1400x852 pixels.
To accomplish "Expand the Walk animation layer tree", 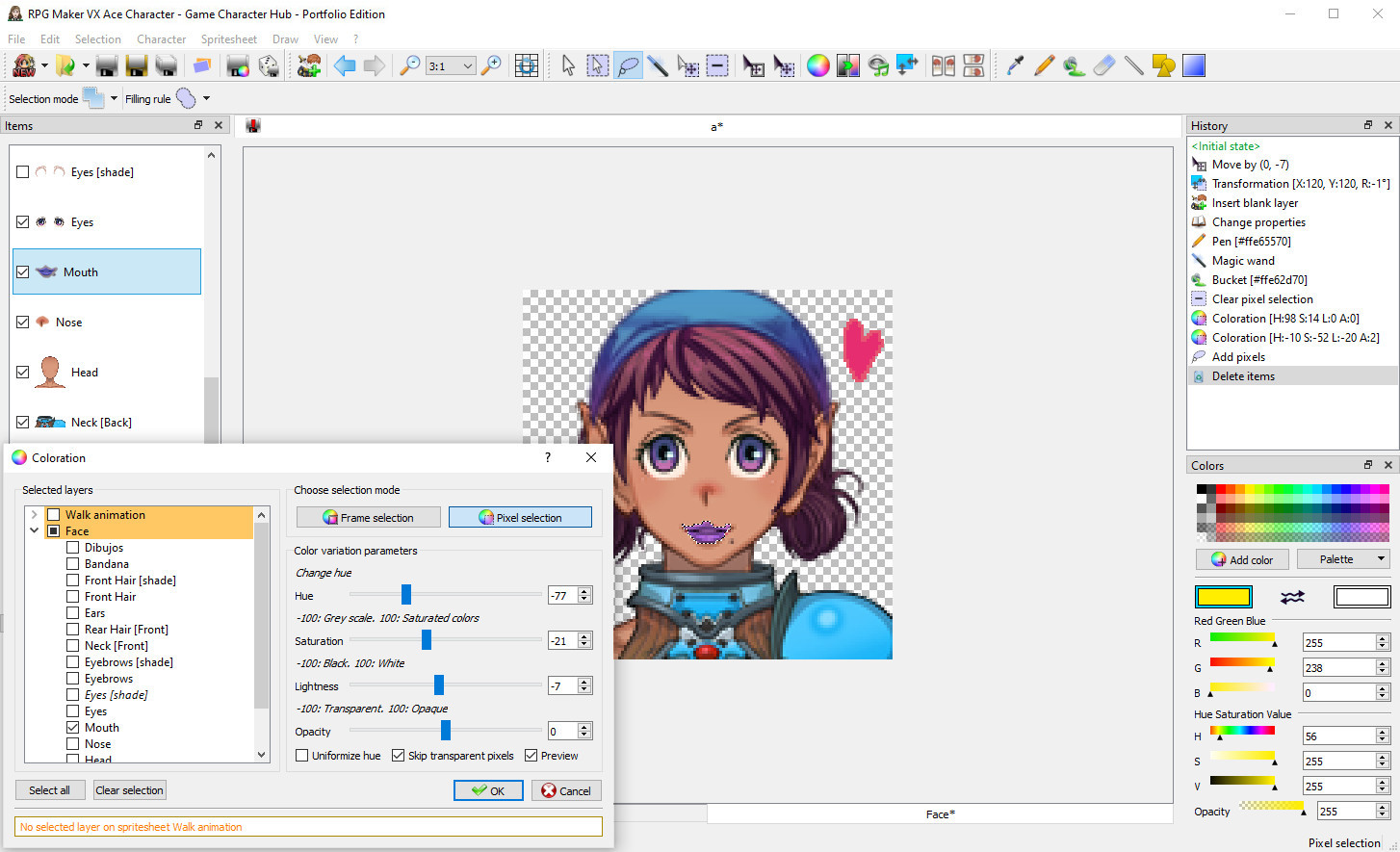I will click(35, 514).
